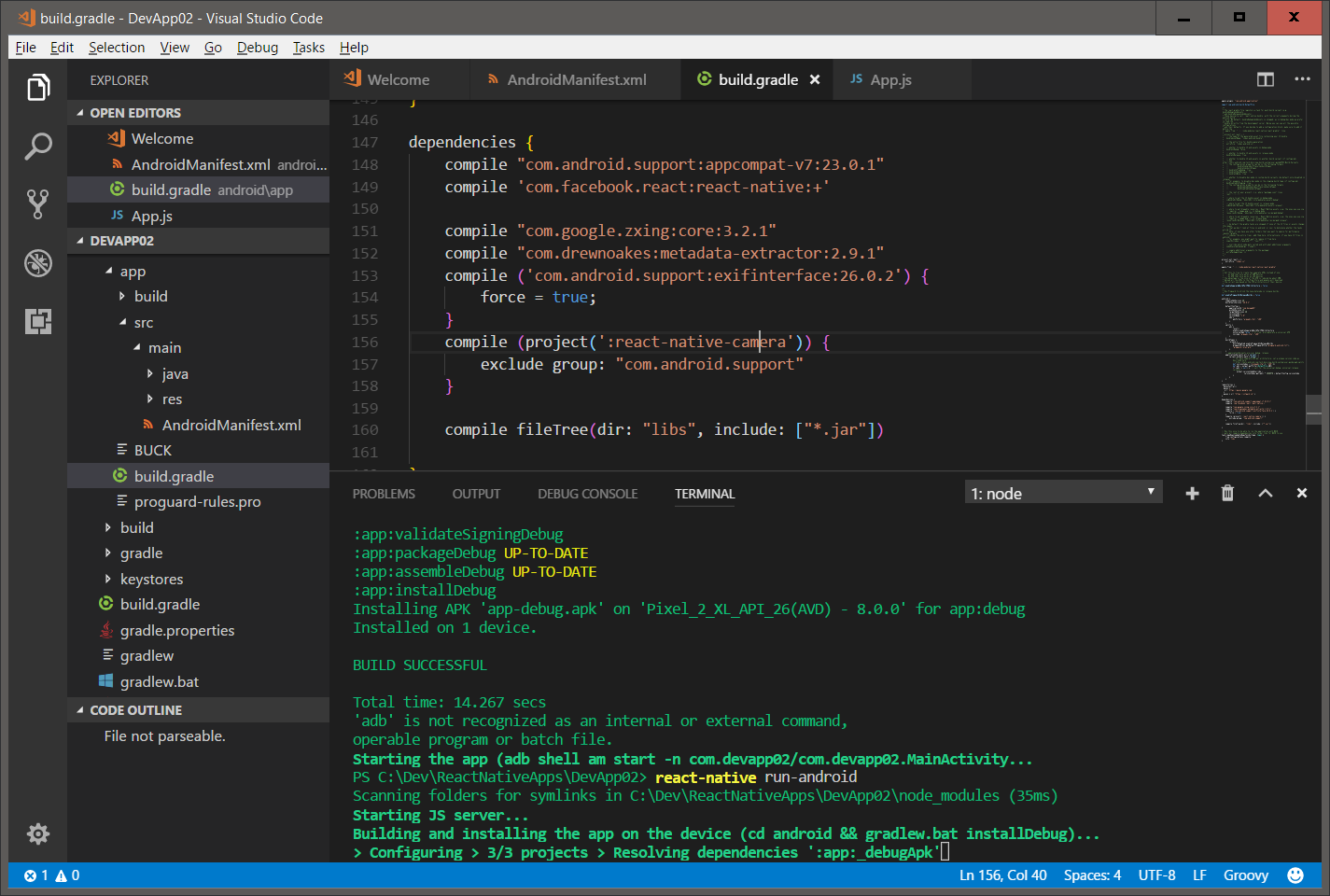The width and height of the screenshot is (1330, 896).
Task: Click the Ln 156, Col 40 cursor position
Action: tap(1002, 875)
